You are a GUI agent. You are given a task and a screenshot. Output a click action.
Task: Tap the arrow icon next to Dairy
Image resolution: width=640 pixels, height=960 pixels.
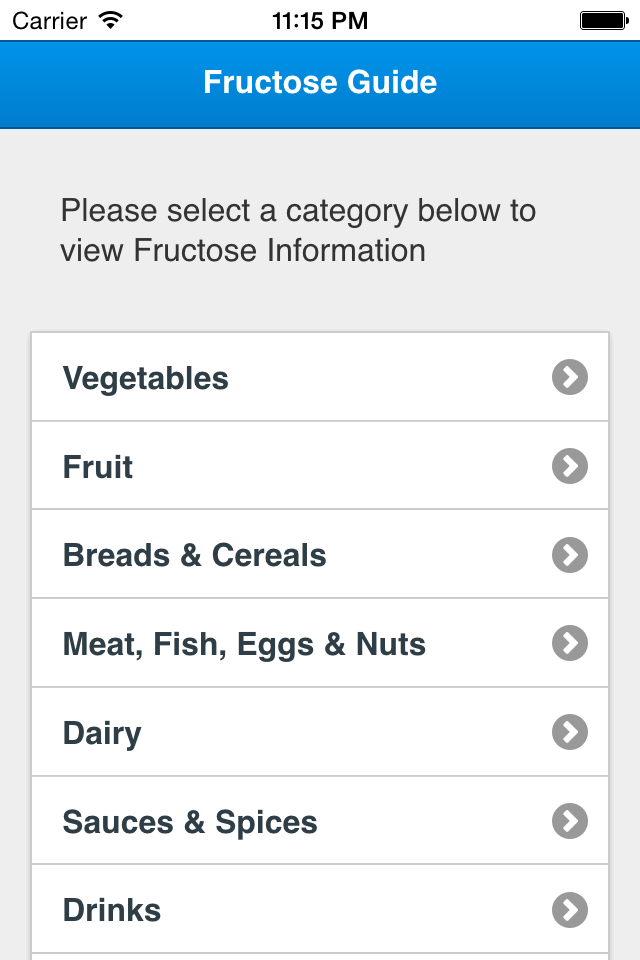[569, 732]
